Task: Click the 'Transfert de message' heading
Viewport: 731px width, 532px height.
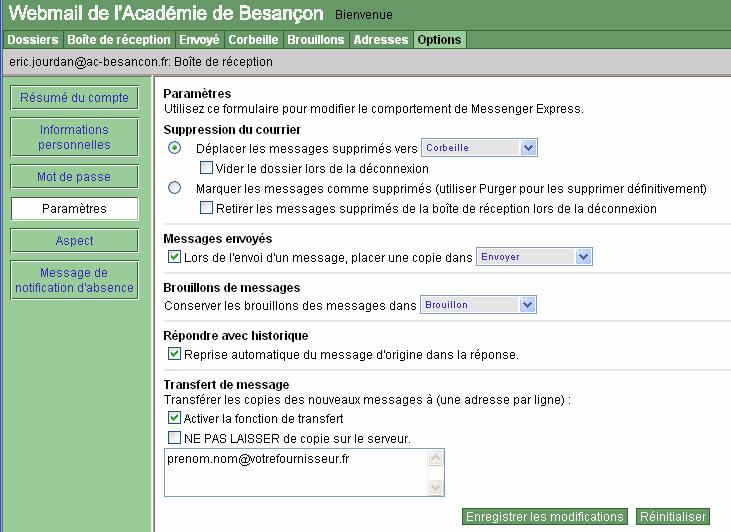Action: [227, 385]
